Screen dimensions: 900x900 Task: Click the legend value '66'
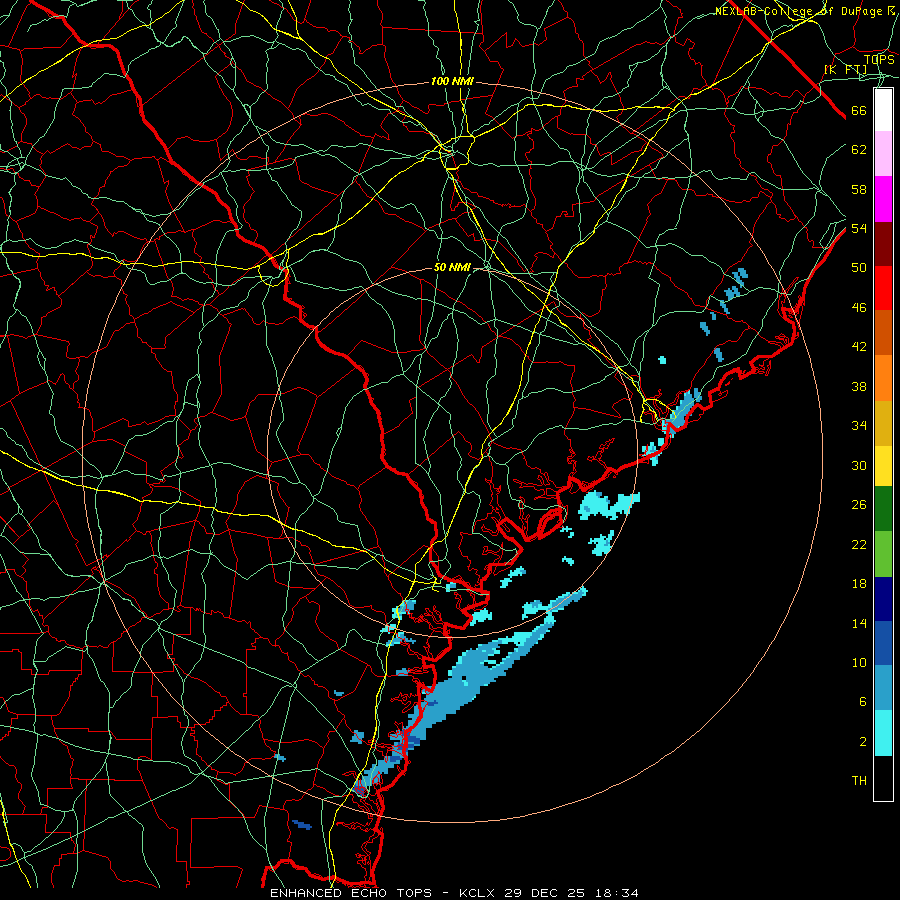(859, 111)
